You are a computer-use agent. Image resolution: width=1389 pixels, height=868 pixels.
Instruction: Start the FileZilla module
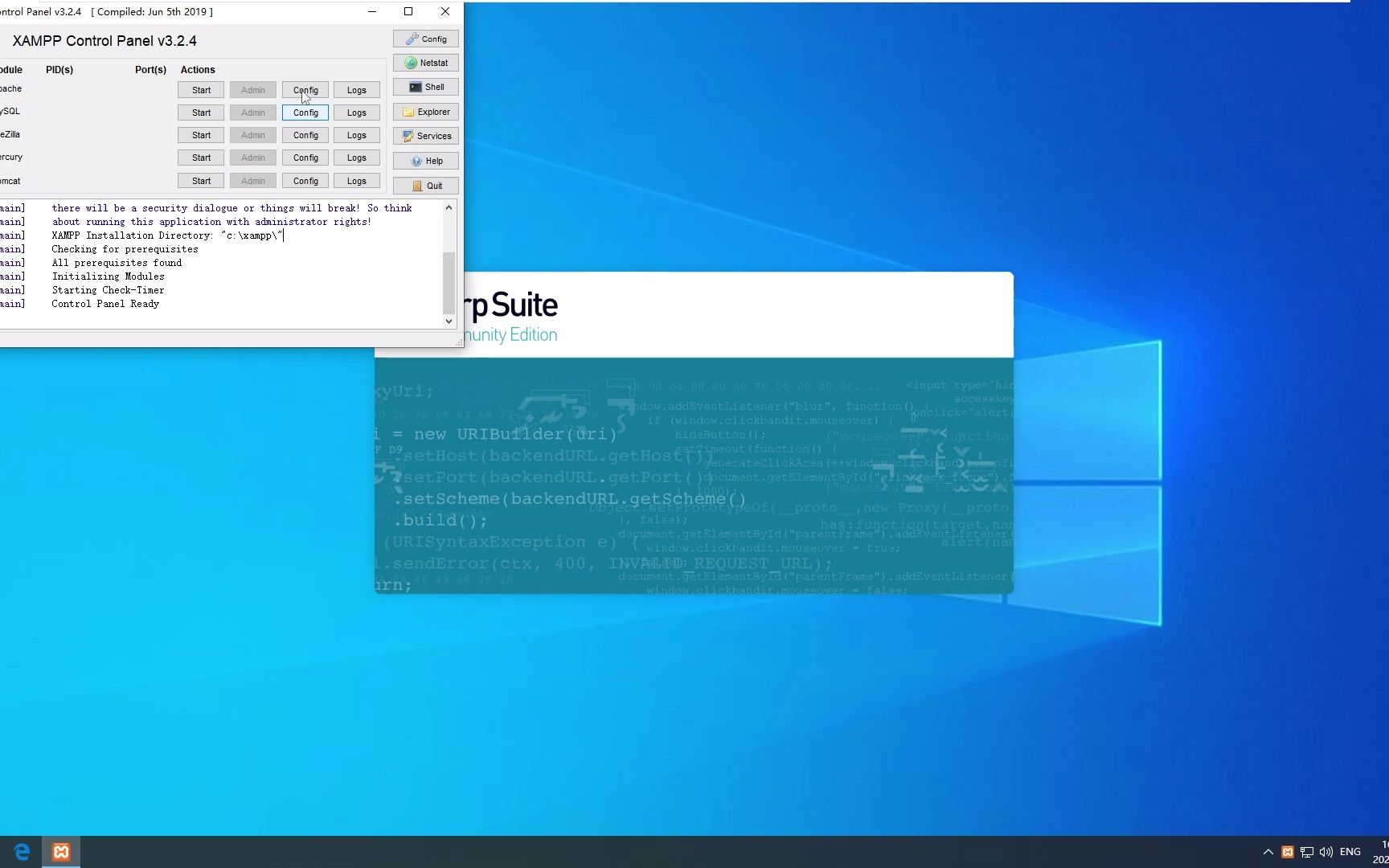(x=201, y=135)
